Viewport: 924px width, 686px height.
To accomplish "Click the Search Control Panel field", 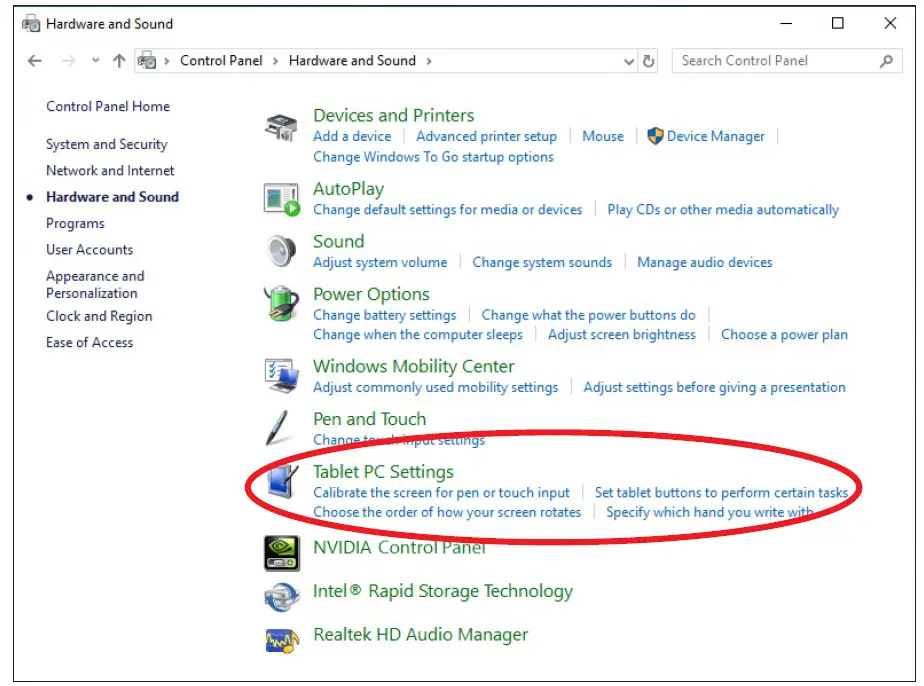I will click(775, 61).
